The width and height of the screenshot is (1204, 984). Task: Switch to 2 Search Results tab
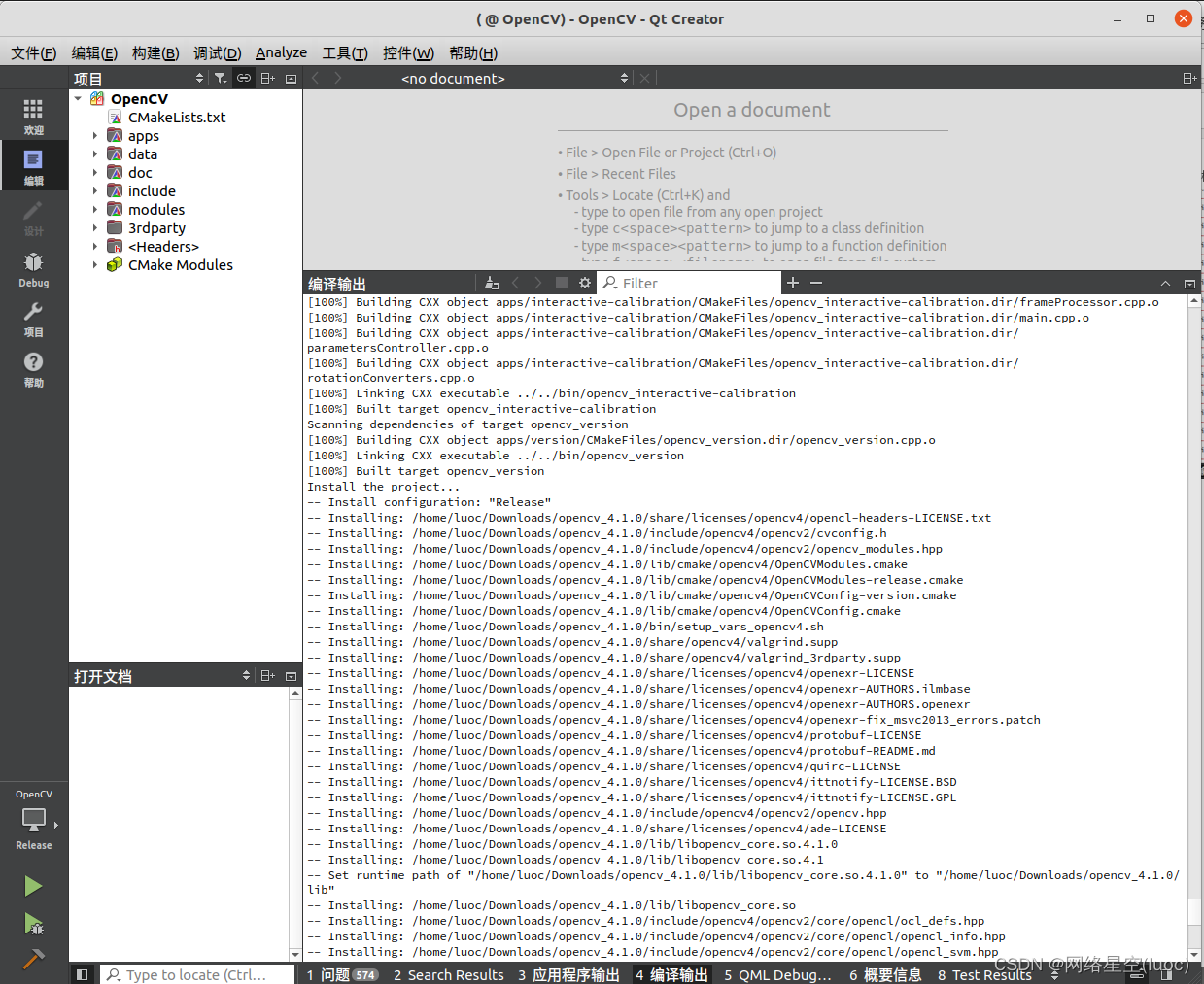coord(448,974)
